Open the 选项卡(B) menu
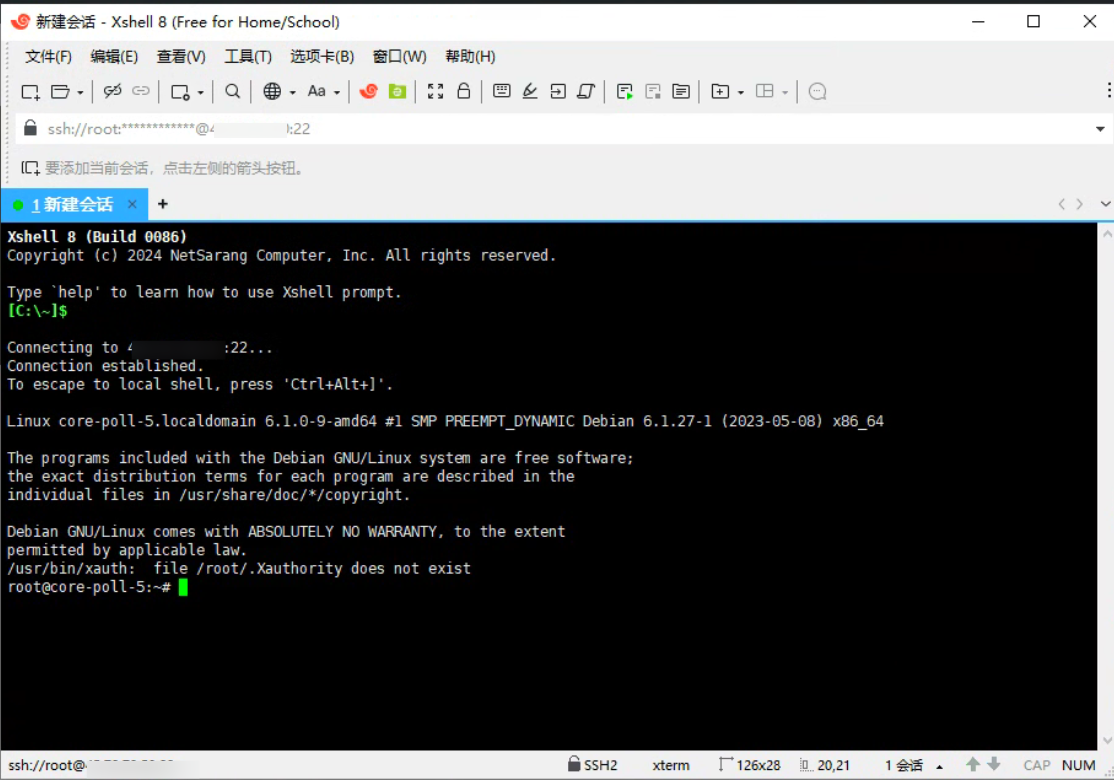Screen dimensions: 1114x780 tap(322, 57)
